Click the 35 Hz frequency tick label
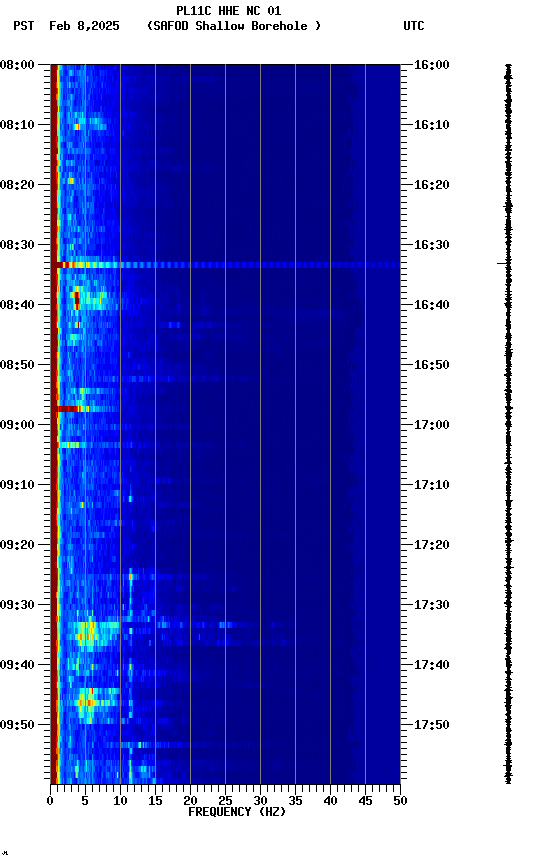This screenshot has height=864, width=552. tap(295, 801)
